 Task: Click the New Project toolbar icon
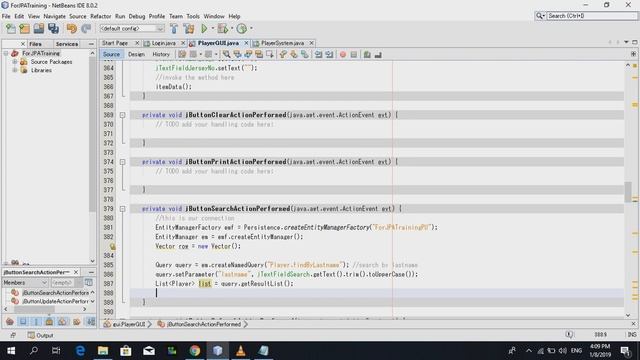click(x=24, y=29)
